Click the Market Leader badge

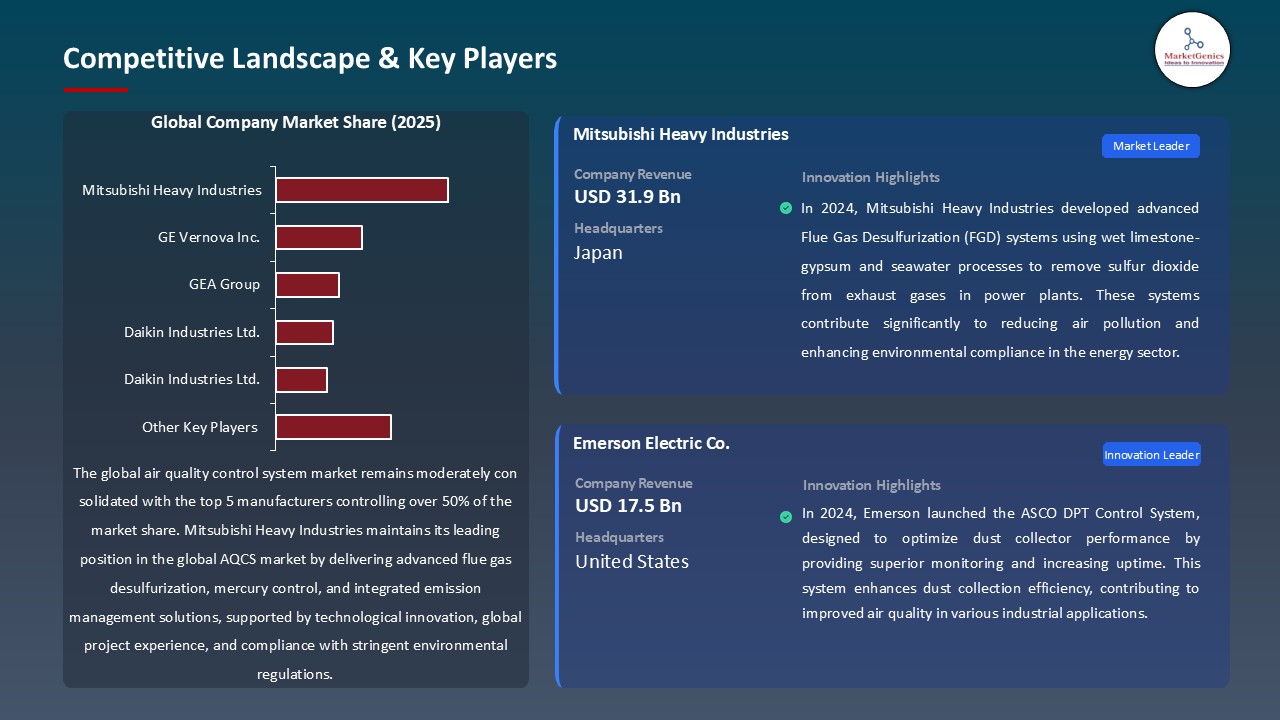[x=1150, y=146]
